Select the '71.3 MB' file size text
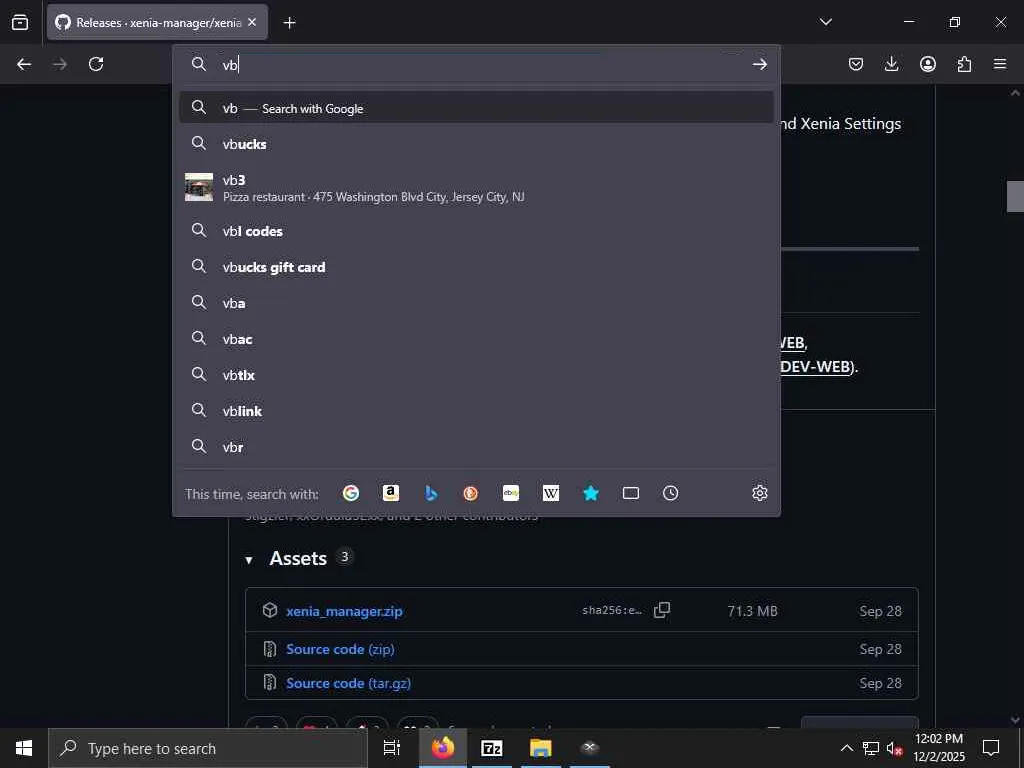Screen dimensions: 1024x768 [x=752, y=611]
